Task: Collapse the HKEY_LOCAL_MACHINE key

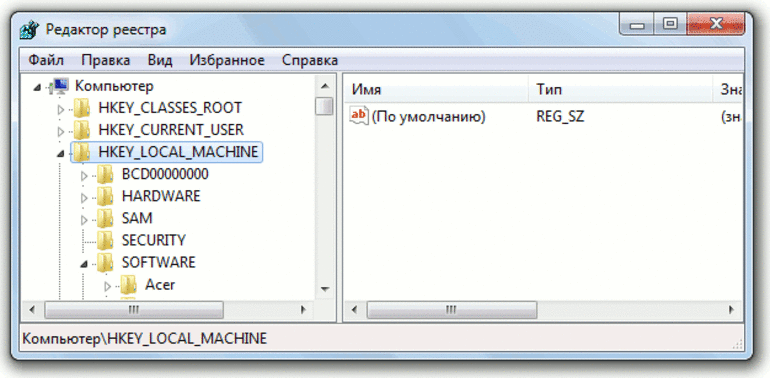Action: pyautogui.click(x=60, y=154)
